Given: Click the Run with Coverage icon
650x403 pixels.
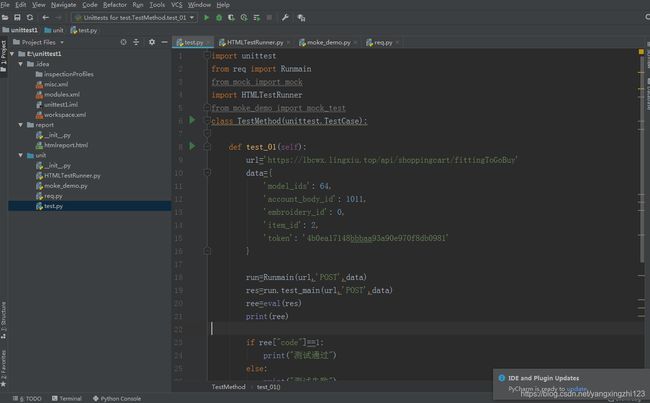Looking at the screenshot, I should pos(231,17).
